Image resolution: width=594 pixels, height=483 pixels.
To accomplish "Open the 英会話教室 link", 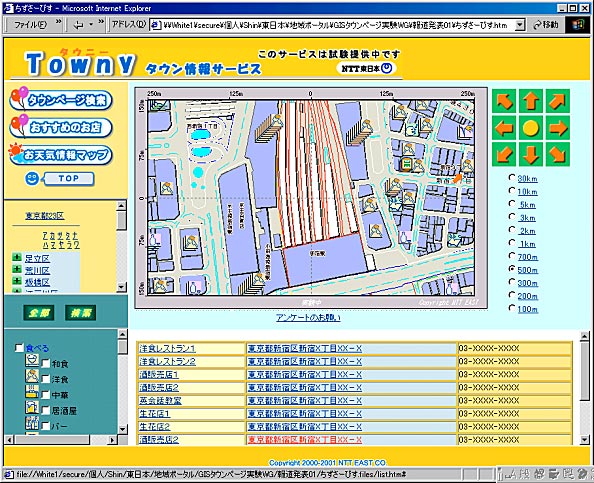I will (x=160, y=400).
